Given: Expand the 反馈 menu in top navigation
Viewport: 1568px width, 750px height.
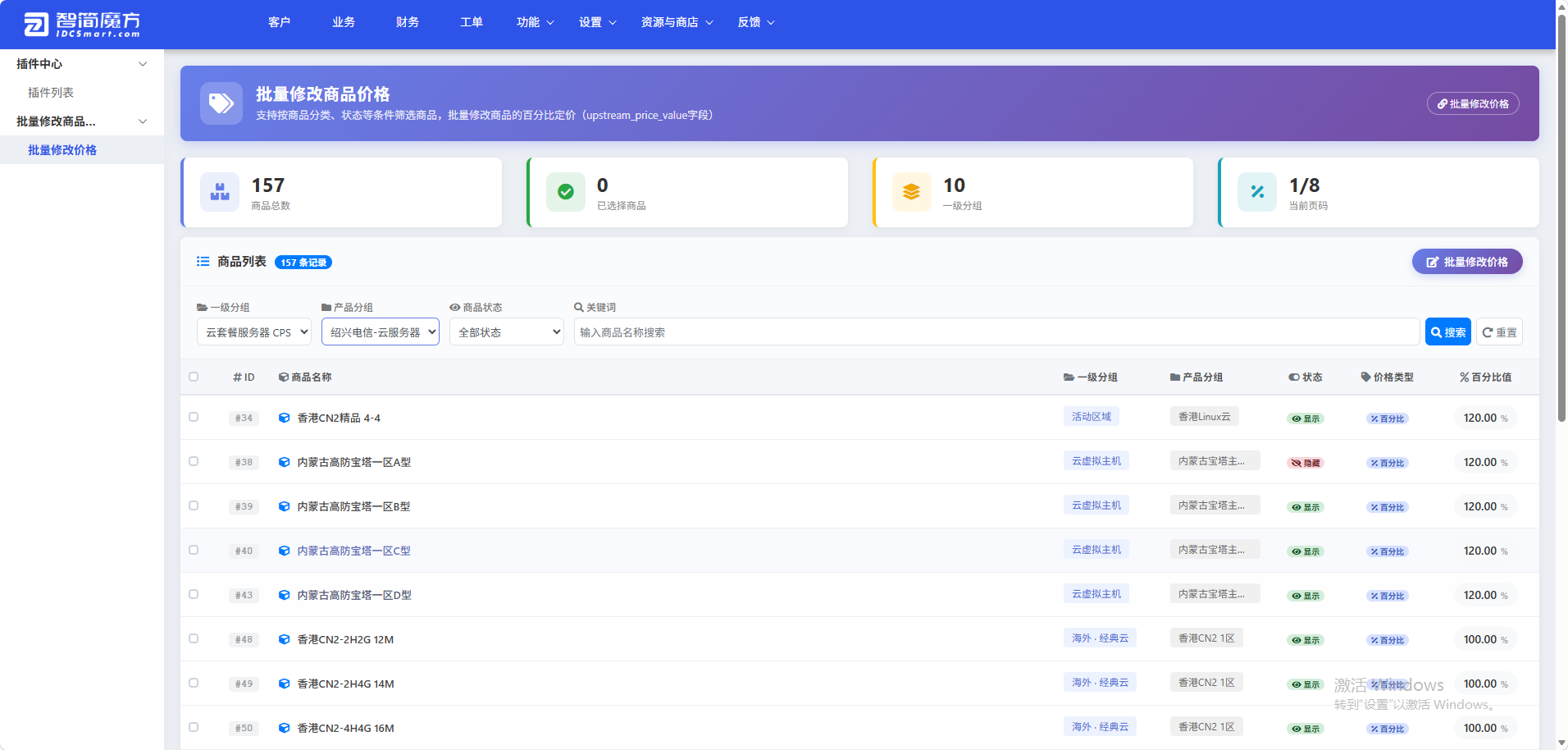Looking at the screenshot, I should [756, 22].
